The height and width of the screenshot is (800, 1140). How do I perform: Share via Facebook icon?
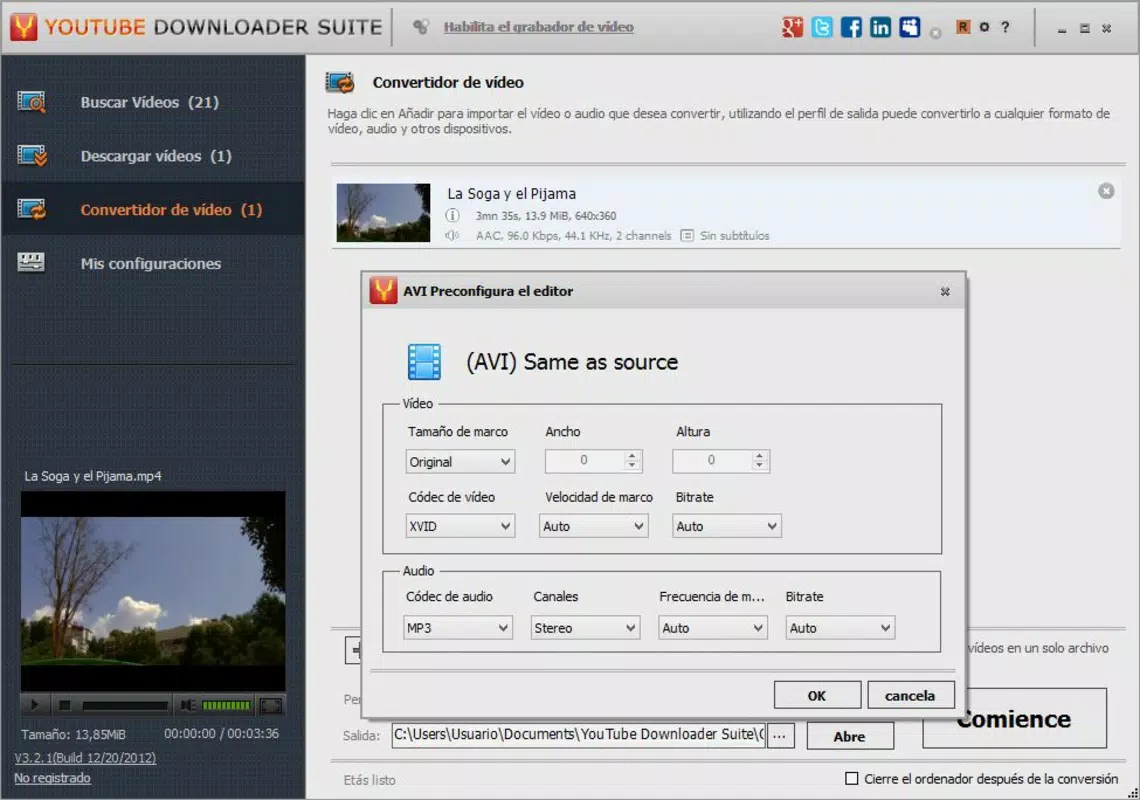[x=851, y=28]
